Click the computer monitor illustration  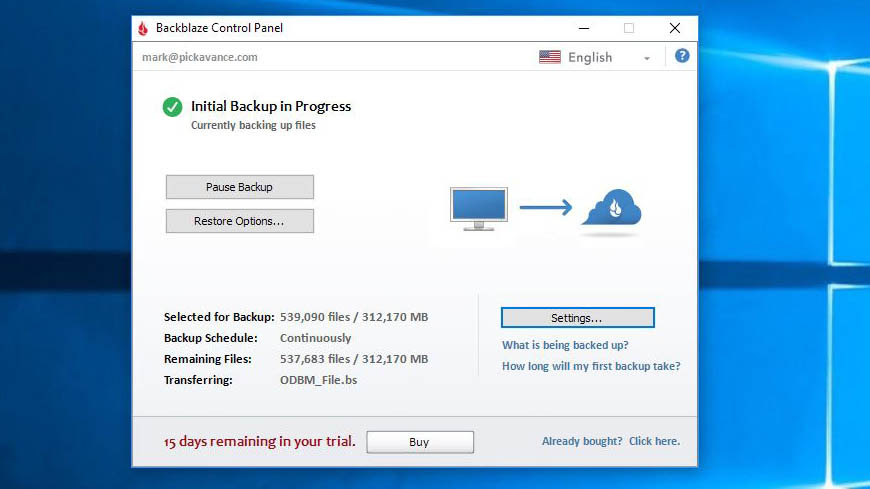point(479,209)
